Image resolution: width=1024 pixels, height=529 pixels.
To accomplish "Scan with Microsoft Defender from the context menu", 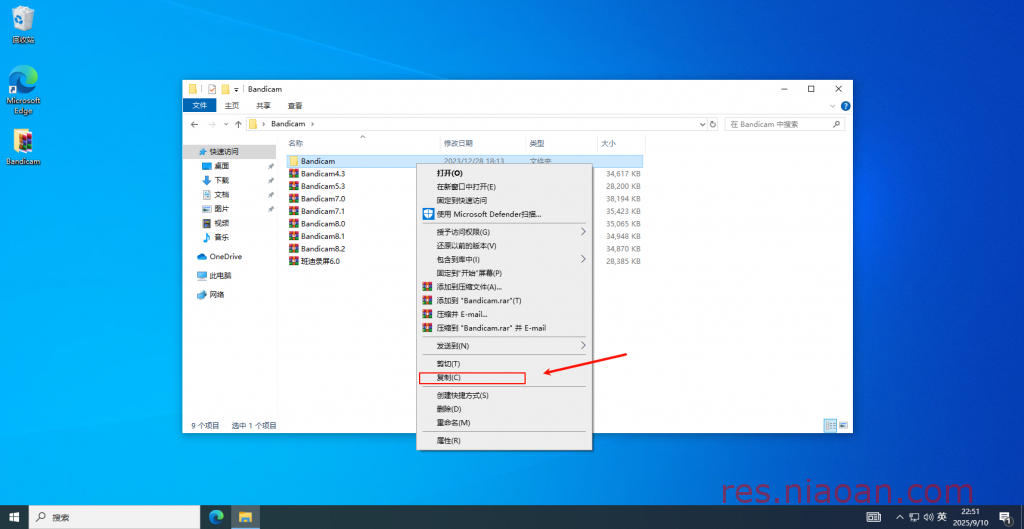I will click(x=504, y=214).
